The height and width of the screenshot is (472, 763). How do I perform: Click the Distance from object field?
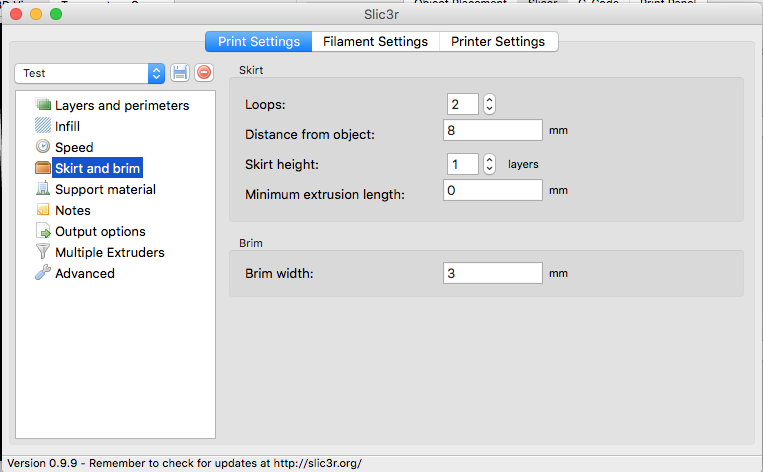[493, 130]
